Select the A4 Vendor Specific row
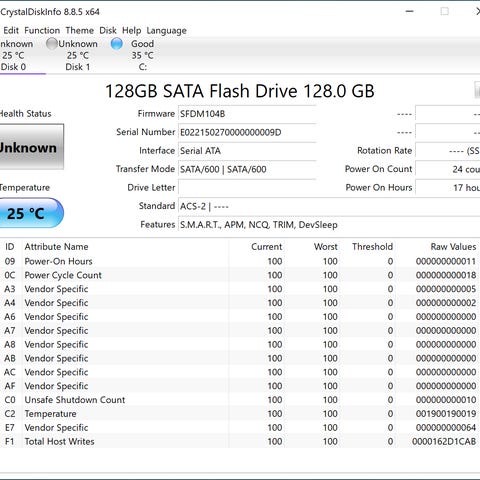This screenshot has width=480, height=480. point(240,303)
